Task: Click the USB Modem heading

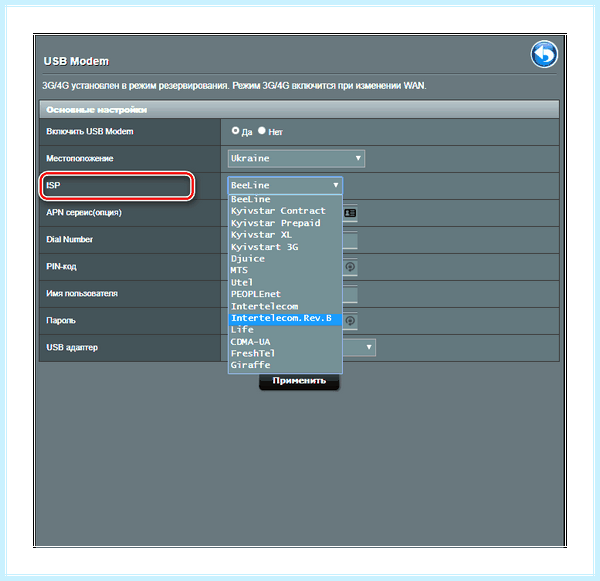Action: [x=76, y=61]
